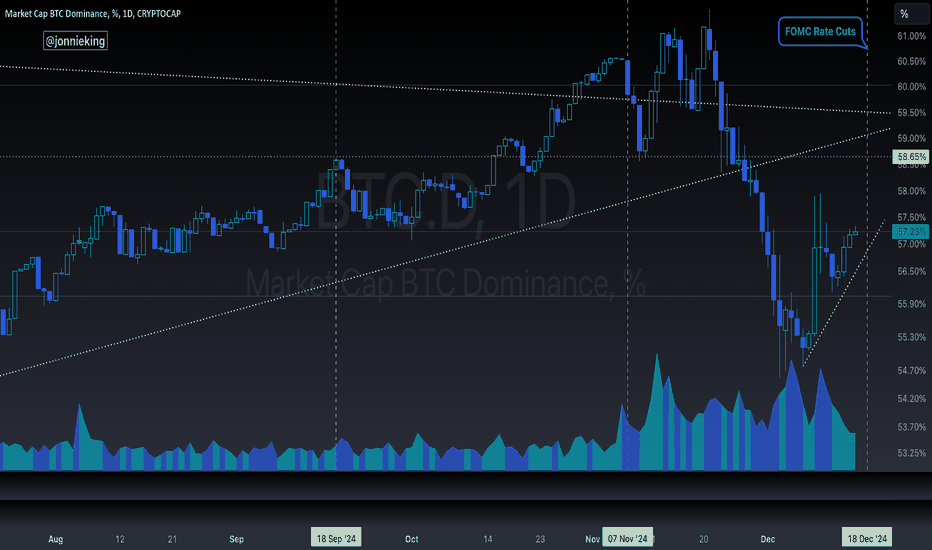
Task: Click the 59.00% price axis label
Action: (x=911, y=138)
